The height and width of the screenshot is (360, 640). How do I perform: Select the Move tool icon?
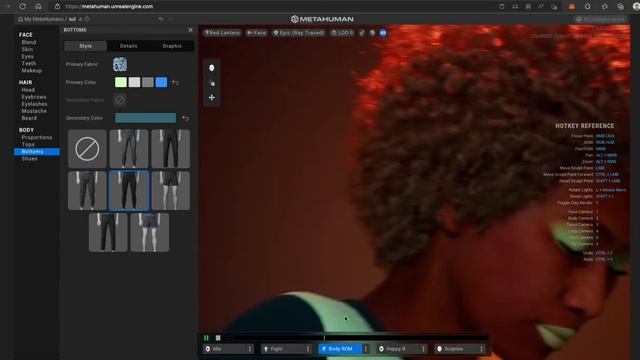point(211,98)
